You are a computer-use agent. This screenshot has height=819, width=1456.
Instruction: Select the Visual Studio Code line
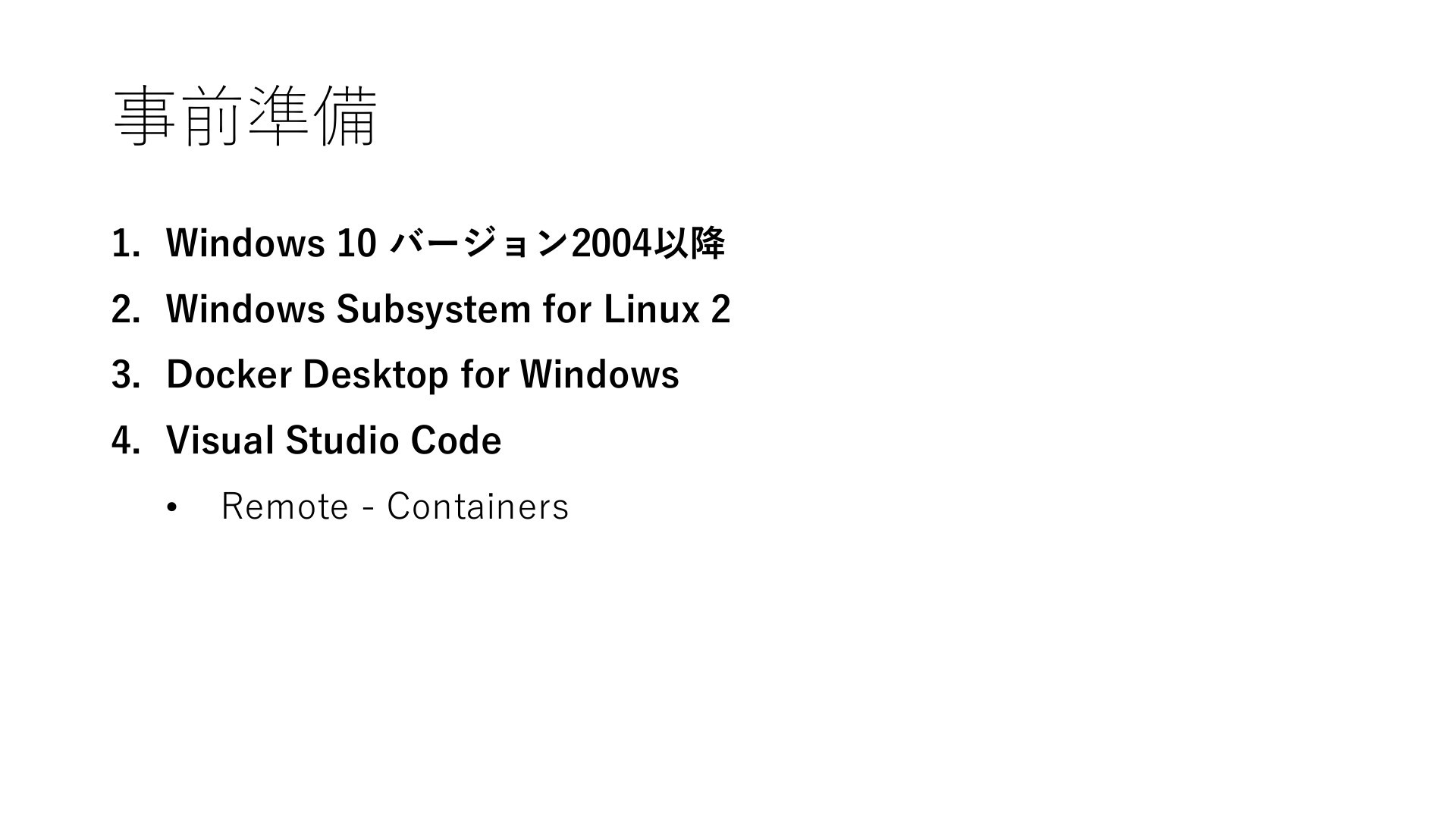coord(334,441)
